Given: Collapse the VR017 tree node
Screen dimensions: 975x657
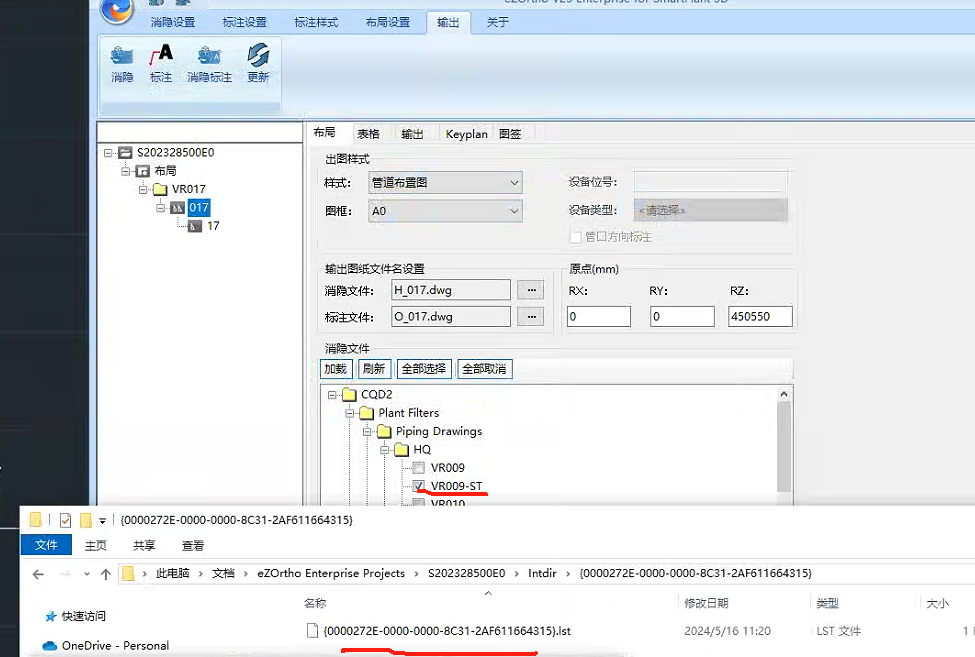Looking at the screenshot, I should 143,190.
